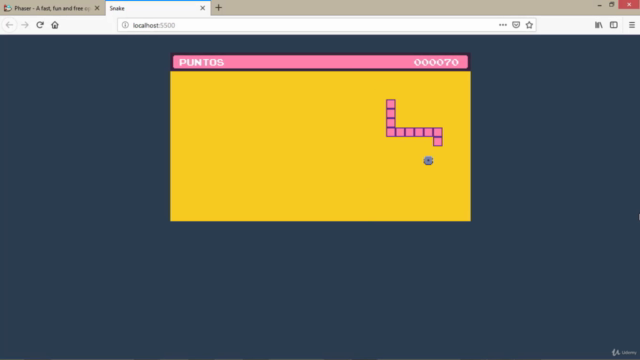This screenshot has height=360, width=640.
Task: Close the Phaser tab
Action: (97, 8)
